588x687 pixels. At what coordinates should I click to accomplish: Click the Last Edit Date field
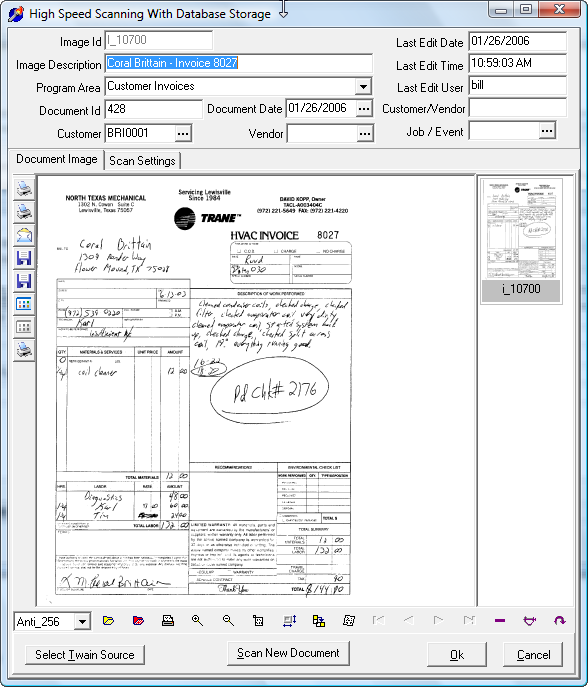[x=517, y=41]
